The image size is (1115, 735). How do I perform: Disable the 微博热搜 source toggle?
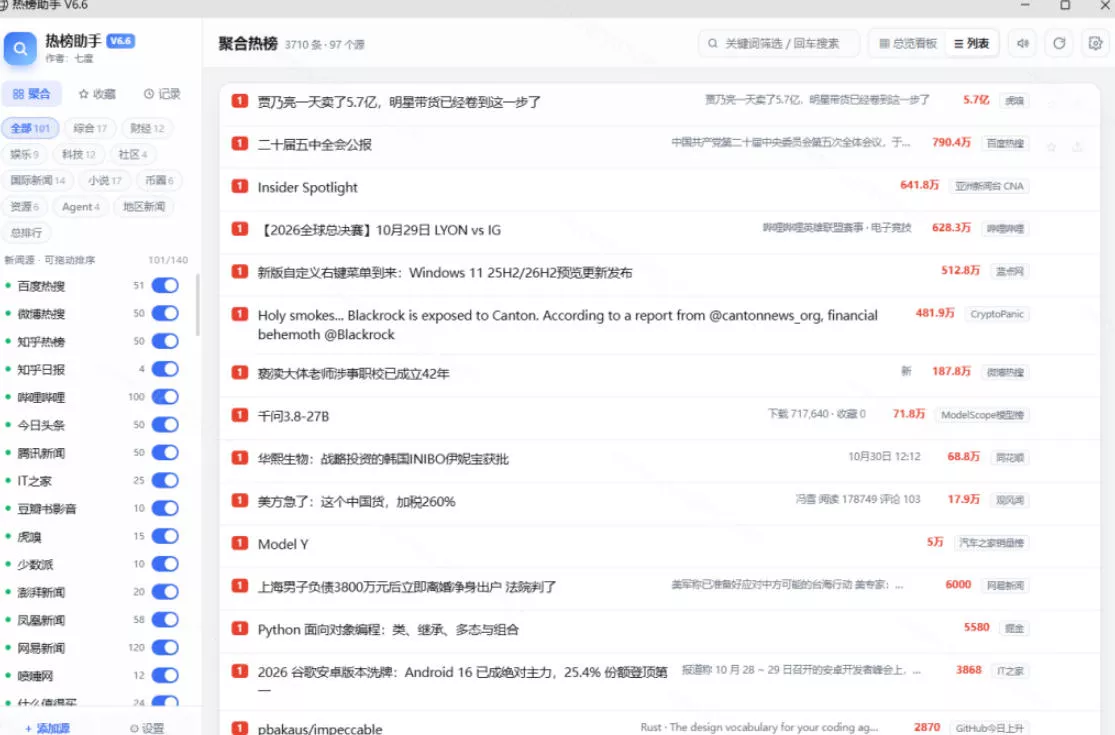click(x=165, y=313)
